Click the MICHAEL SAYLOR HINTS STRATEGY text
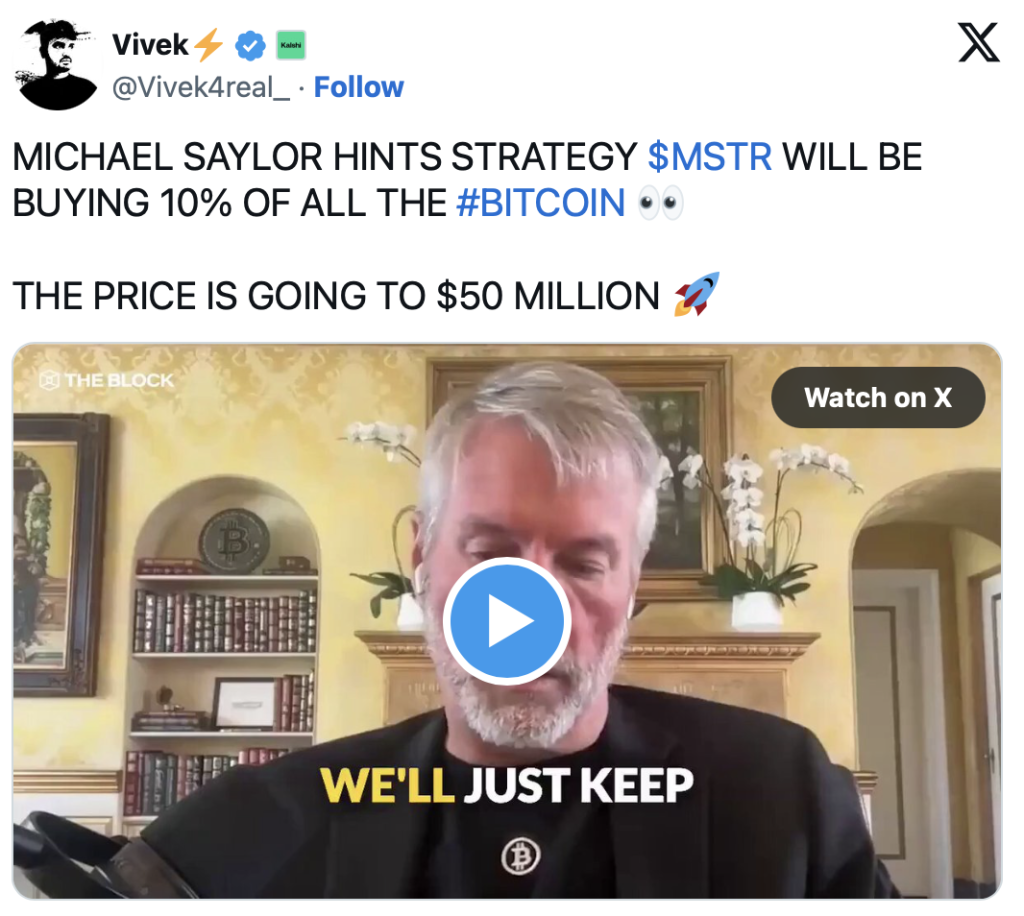This screenshot has width=1024, height=916. pos(325,157)
